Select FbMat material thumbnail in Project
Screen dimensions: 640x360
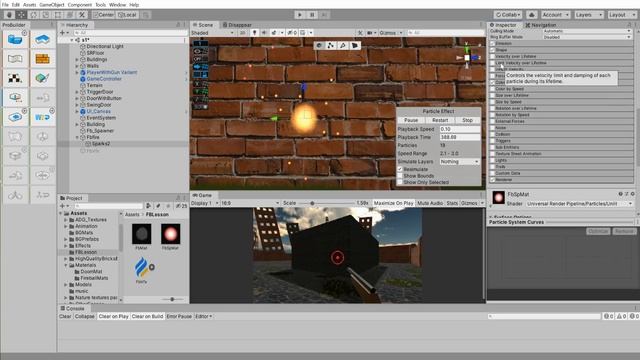pyautogui.click(x=141, y=234)
